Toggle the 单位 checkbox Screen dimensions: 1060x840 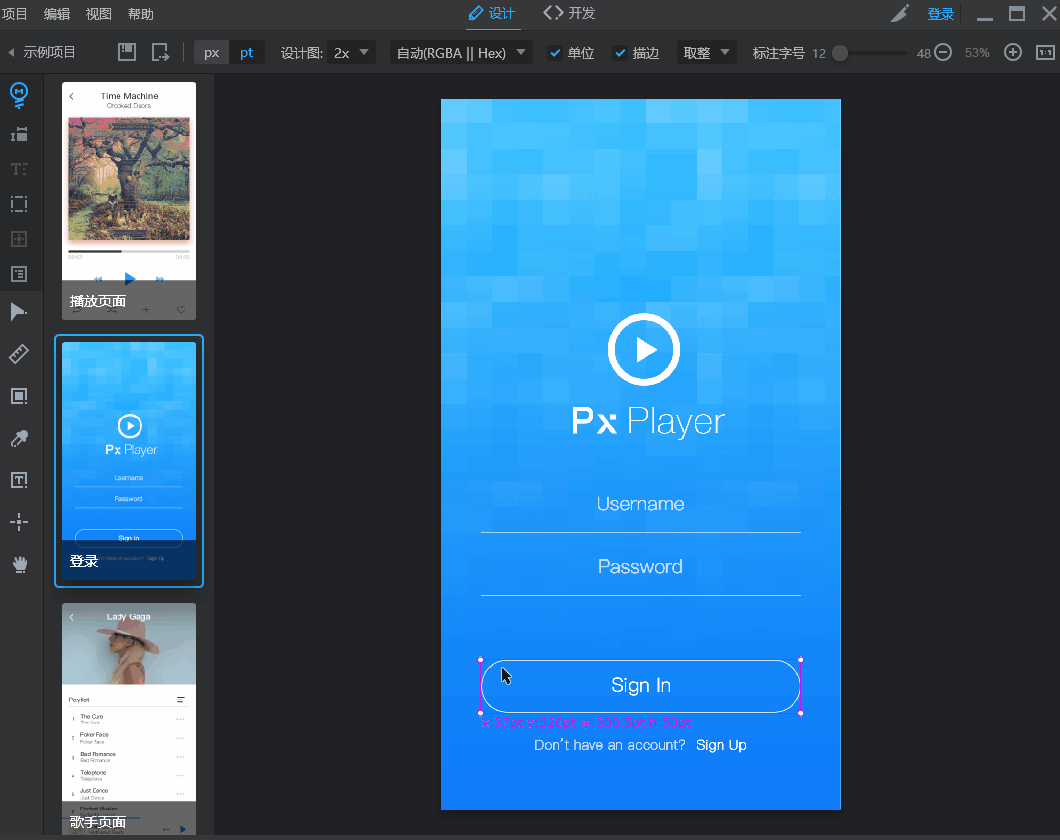(x=555, y=53)
